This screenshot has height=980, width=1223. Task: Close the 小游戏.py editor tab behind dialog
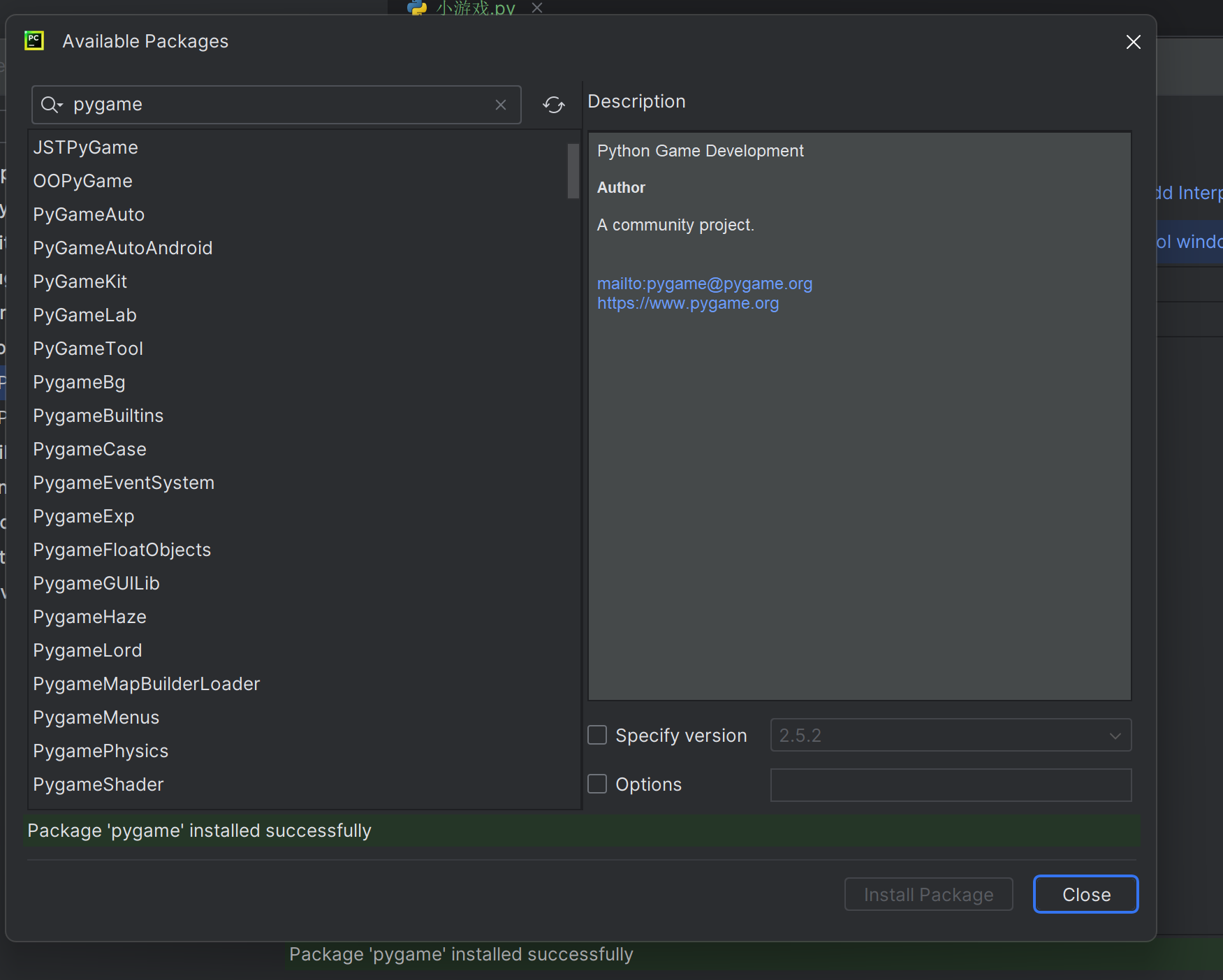coord(536,8)
